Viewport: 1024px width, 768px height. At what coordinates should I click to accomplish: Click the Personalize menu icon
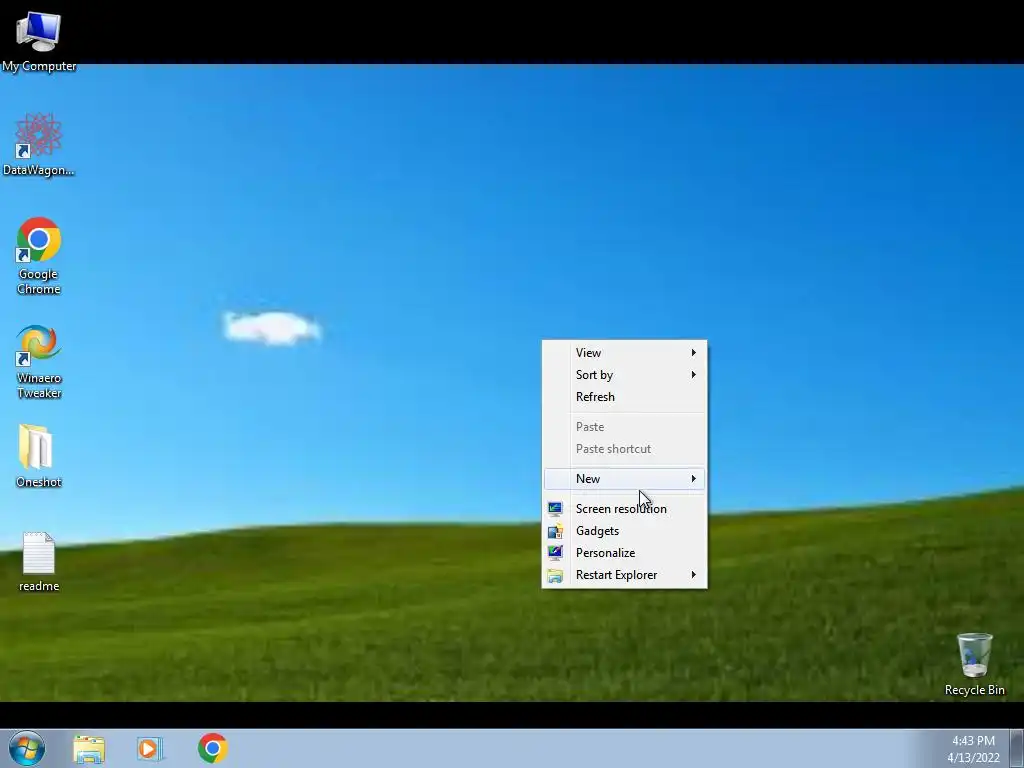point(555,552)
